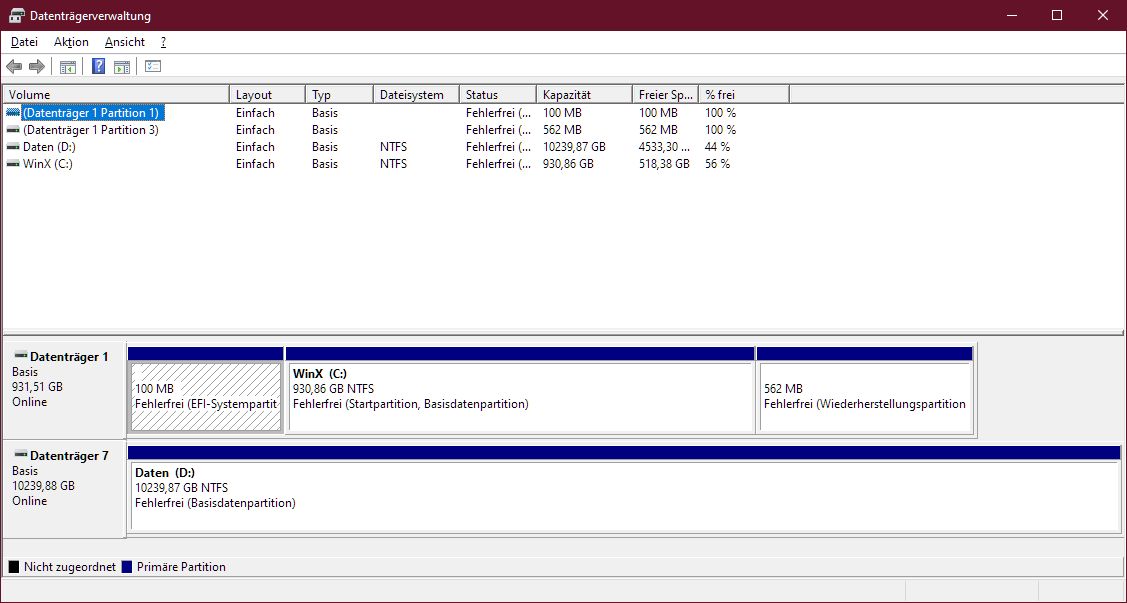Click the Back arrow toolbar icon
Screen dimensions: 1127x603
14,67
